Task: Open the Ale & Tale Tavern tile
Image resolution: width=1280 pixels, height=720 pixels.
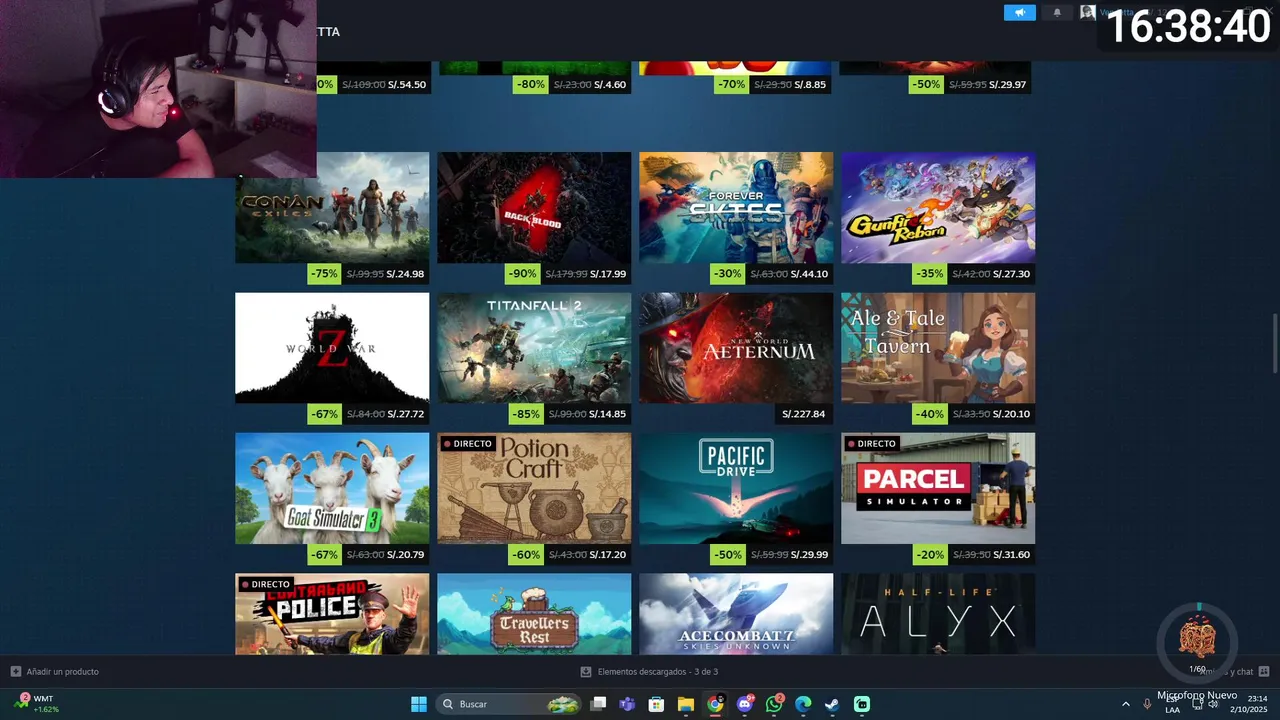Action: [x=938, y=348]
